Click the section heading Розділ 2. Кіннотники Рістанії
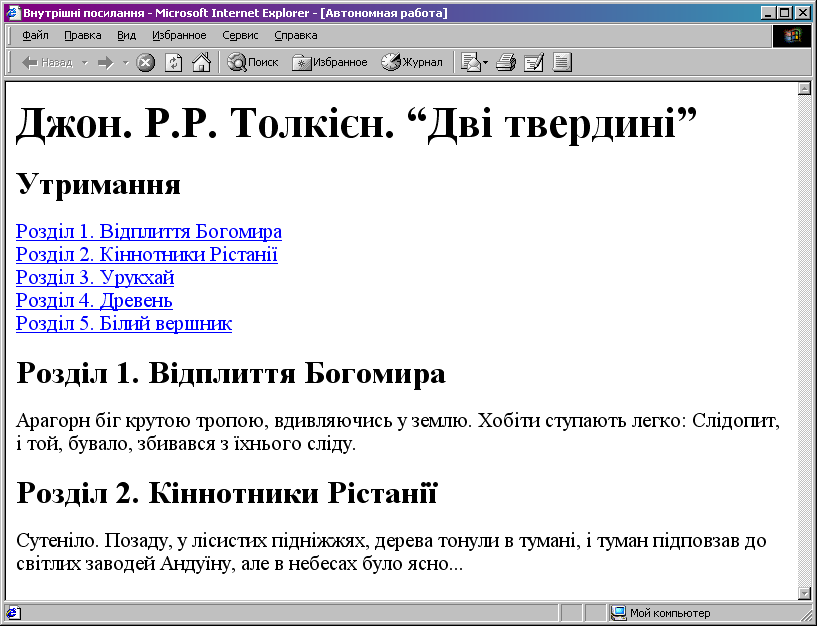The width and height of the screenshot is (817, 626). point(227,493)
